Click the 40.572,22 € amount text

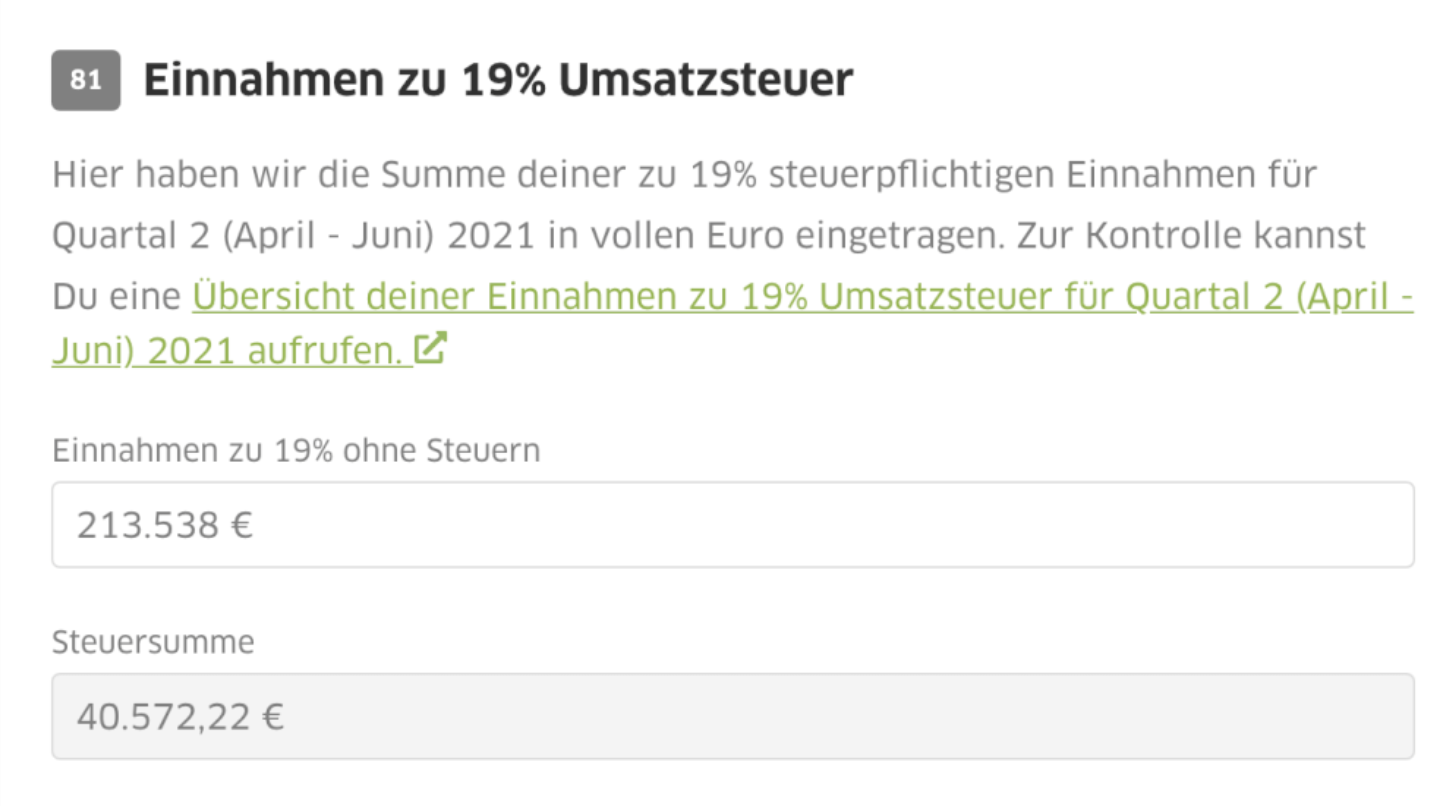point(180,717)
